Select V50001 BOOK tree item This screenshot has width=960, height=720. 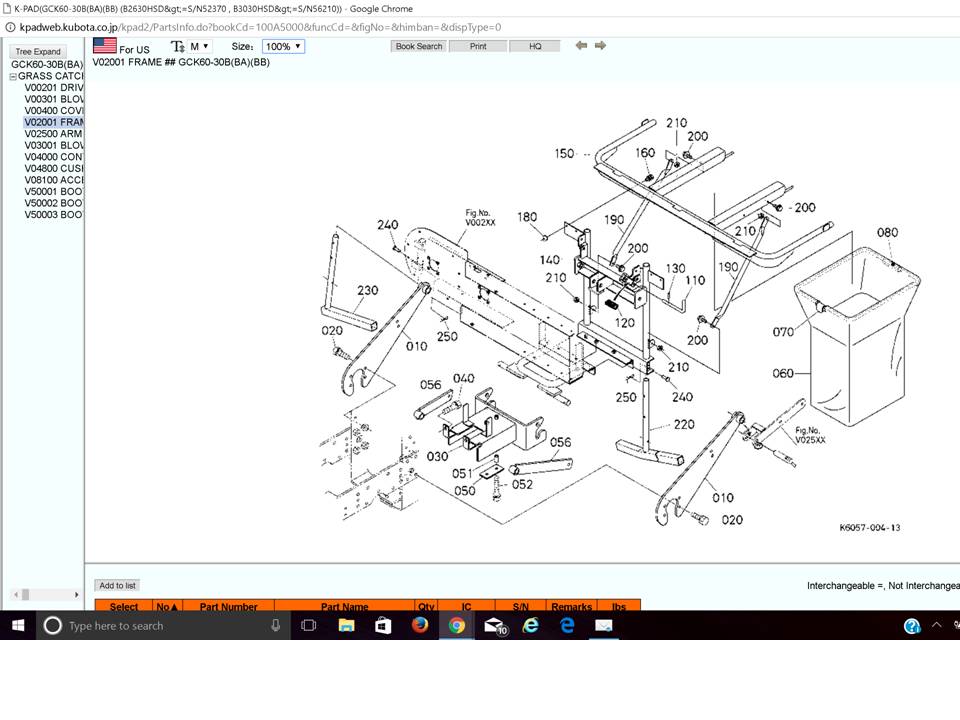pos(54,192)
